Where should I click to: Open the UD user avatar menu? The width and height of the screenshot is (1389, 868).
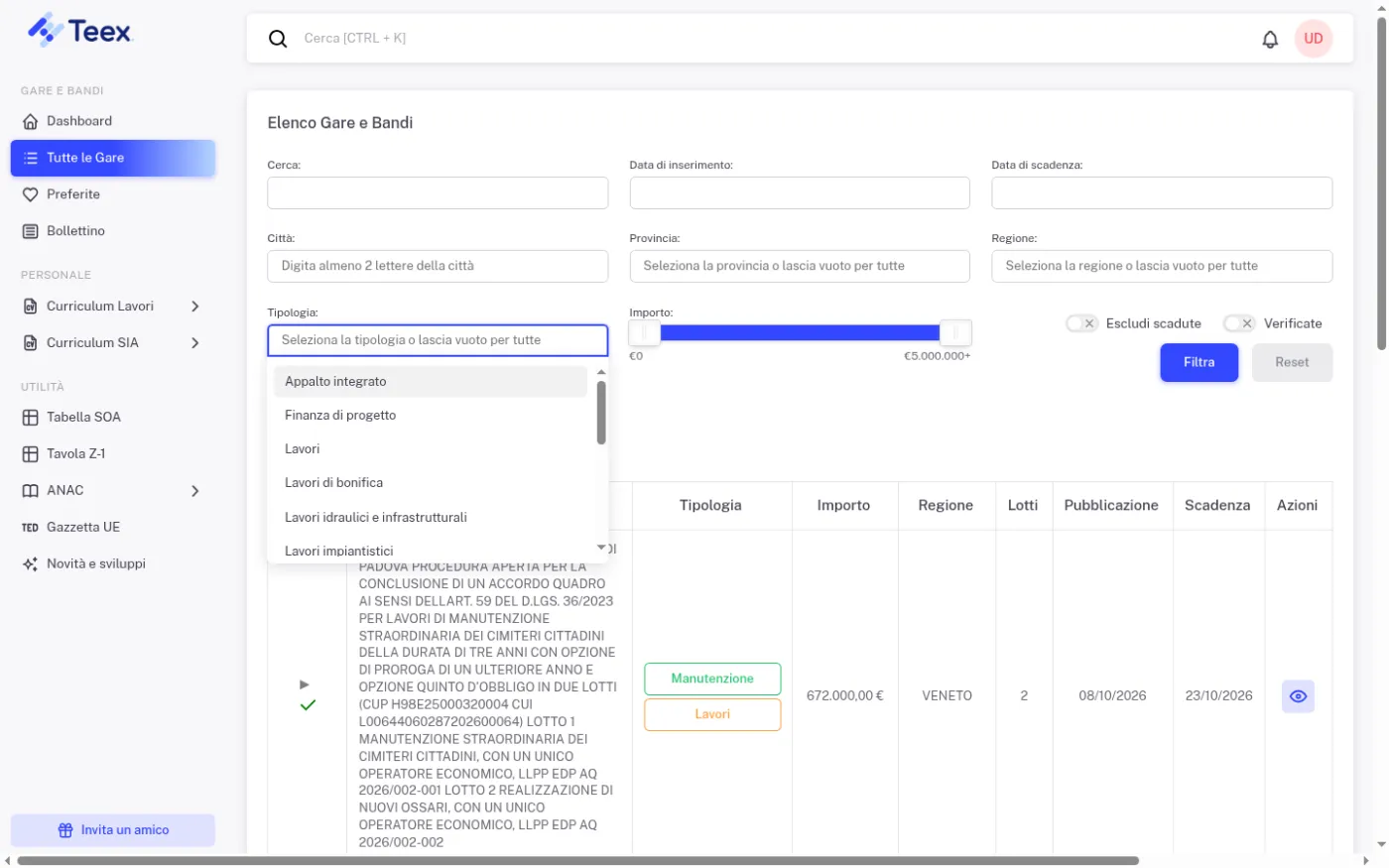1314,39
